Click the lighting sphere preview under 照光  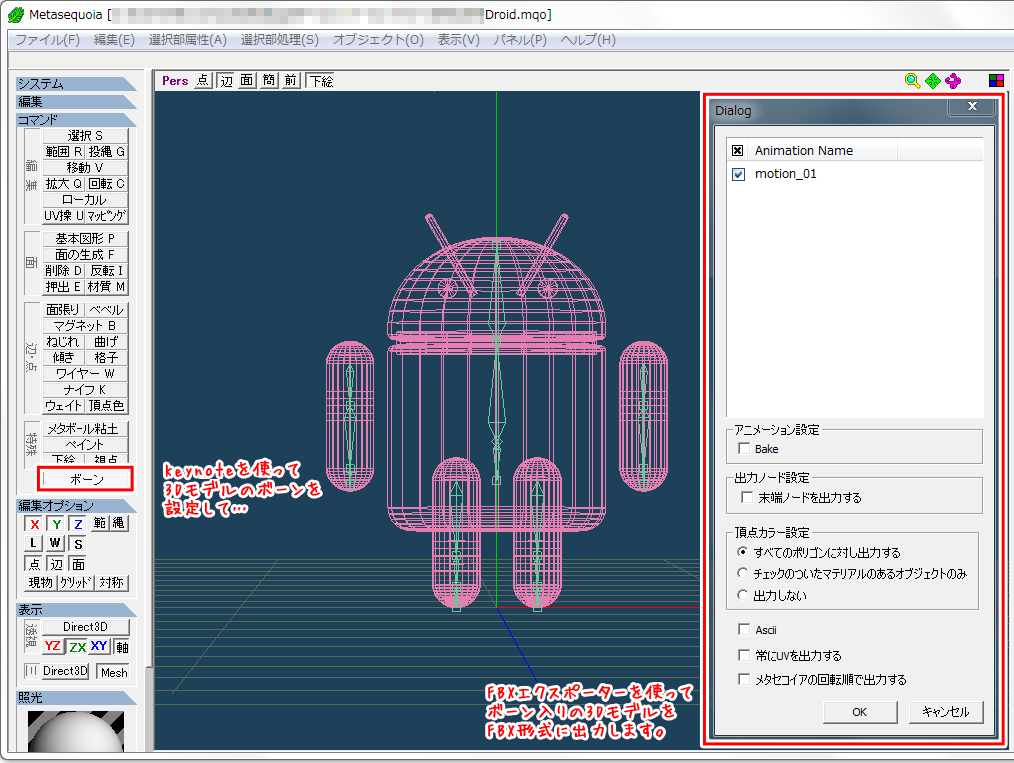pyautogui.click(x=76, y=731)
